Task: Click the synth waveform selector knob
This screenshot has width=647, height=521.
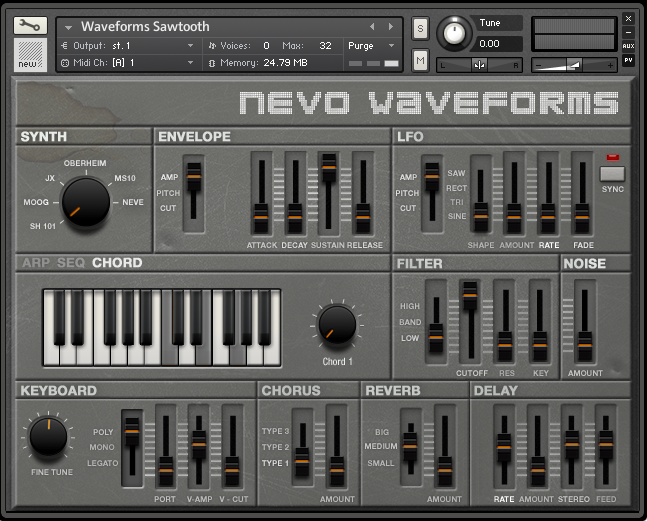Action: [86, 203]
